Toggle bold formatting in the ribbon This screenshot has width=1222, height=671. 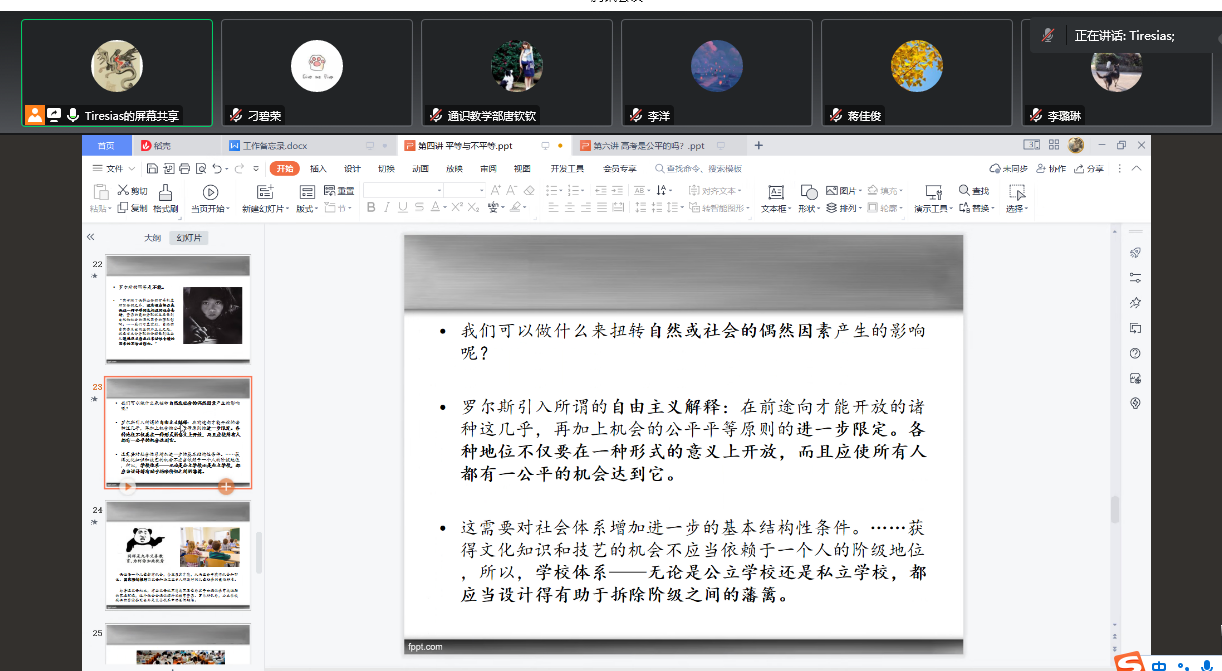(371, 208)
